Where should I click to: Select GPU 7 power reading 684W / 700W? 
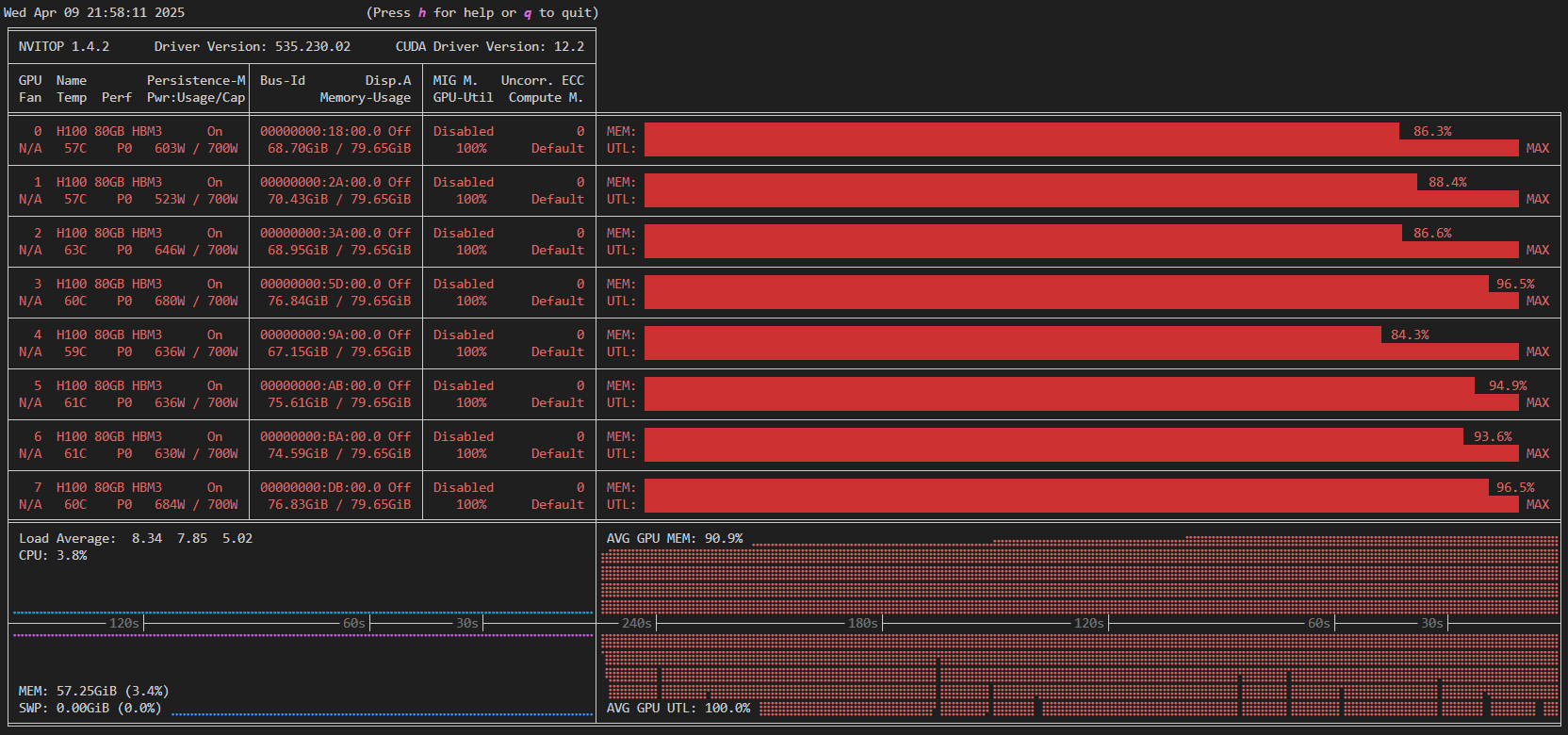[x=196, y=504]
